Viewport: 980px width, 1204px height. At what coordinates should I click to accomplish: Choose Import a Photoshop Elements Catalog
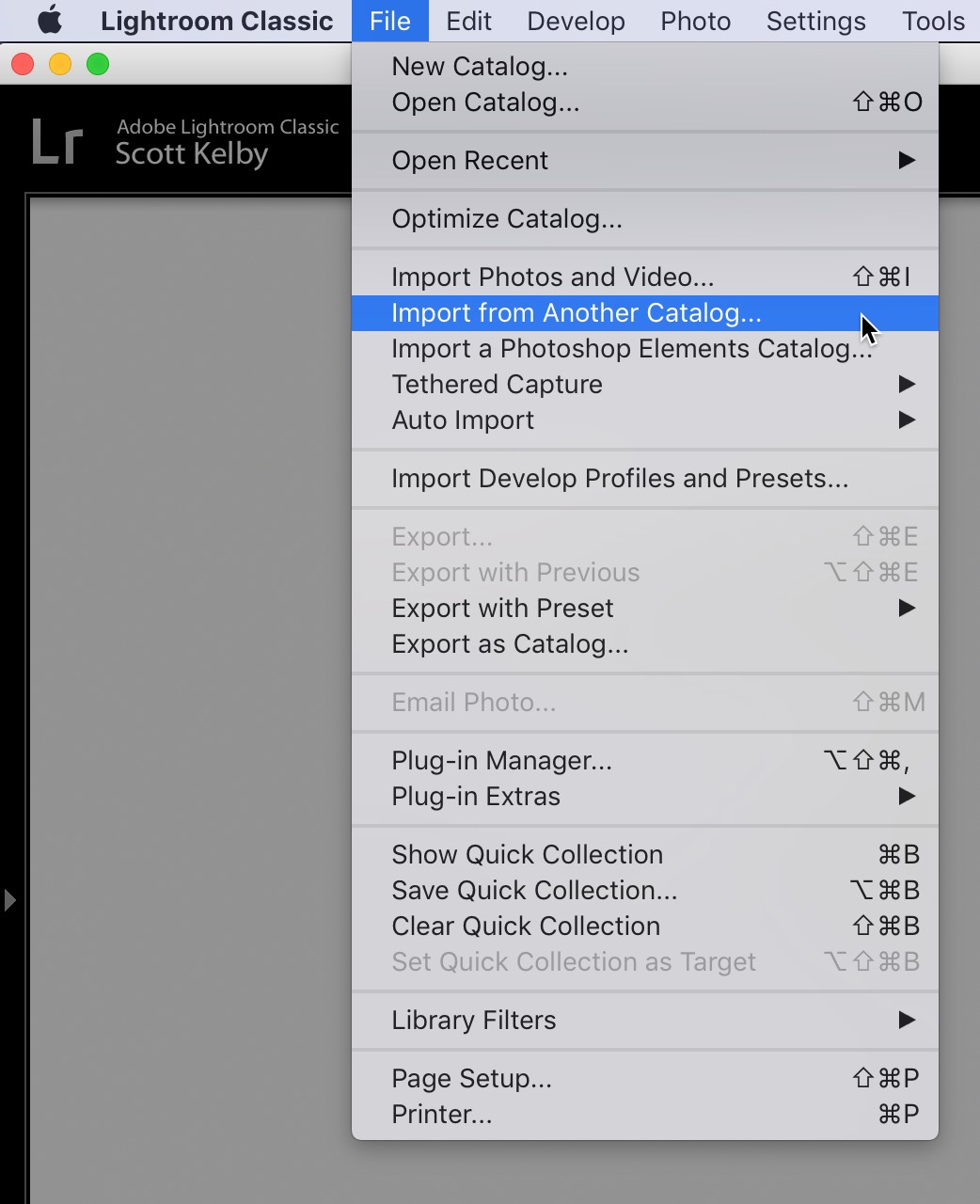point(645,349)
